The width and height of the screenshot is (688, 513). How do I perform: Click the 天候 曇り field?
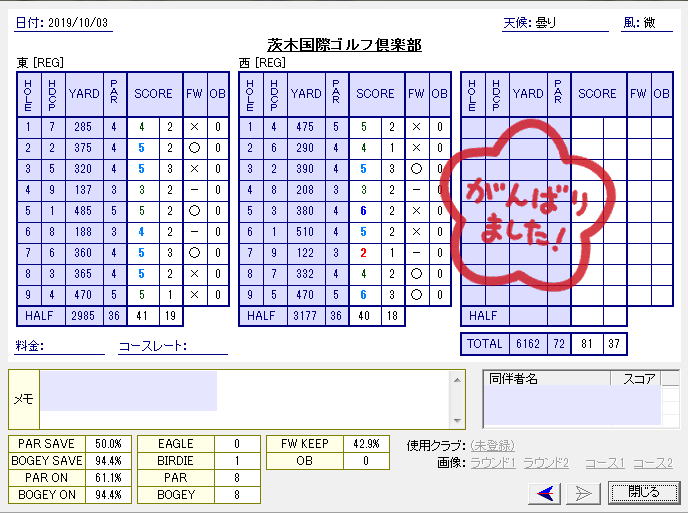pos(555,23)
